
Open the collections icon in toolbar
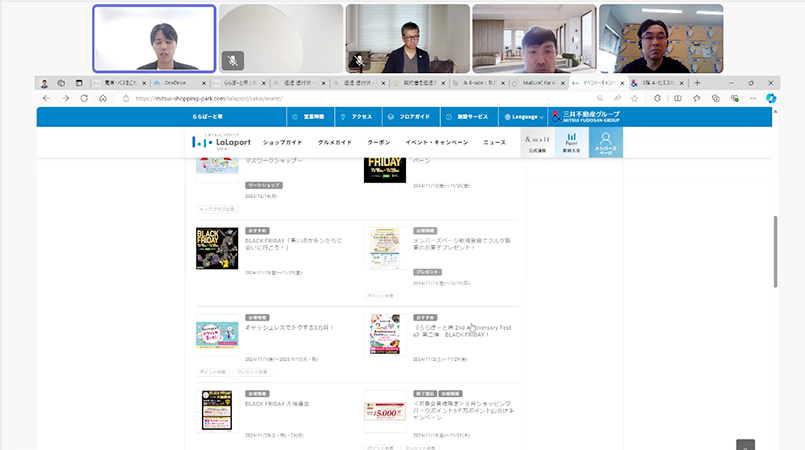pos(716,99)
